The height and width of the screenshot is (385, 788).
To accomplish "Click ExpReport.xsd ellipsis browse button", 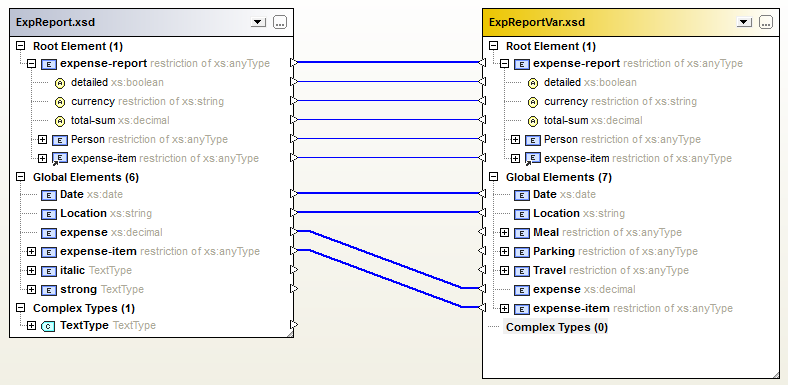I will coord(280,22).
